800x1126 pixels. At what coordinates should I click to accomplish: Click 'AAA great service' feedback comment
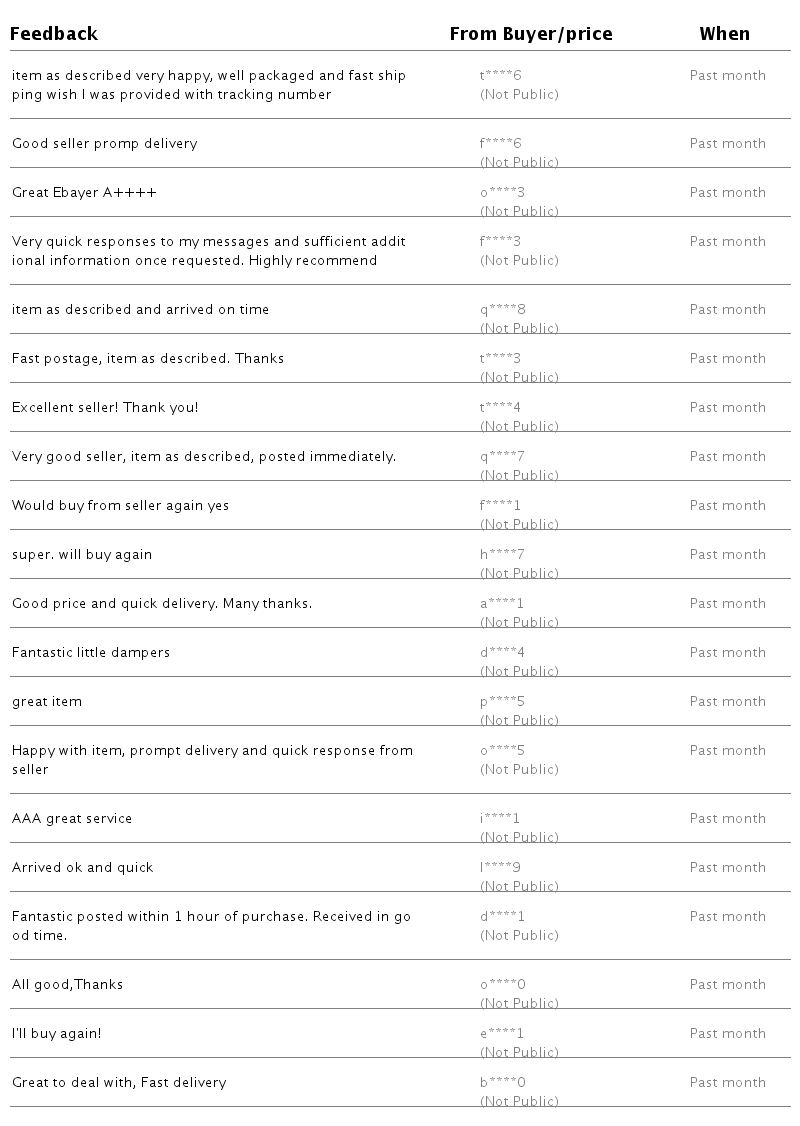pyautogui.click(x=72, y=818)
